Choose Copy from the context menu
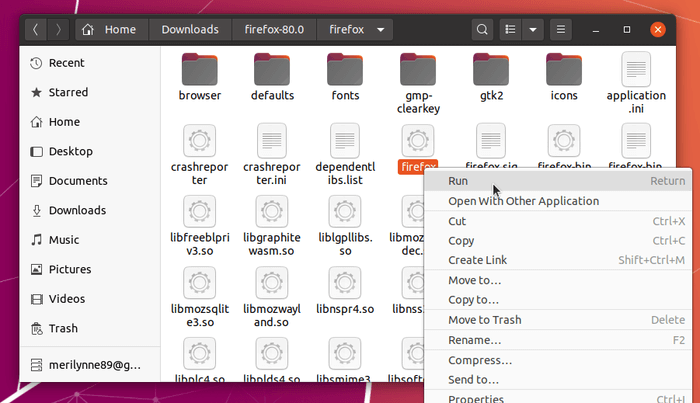Screen dimensions: 700x403 [558, 241]
